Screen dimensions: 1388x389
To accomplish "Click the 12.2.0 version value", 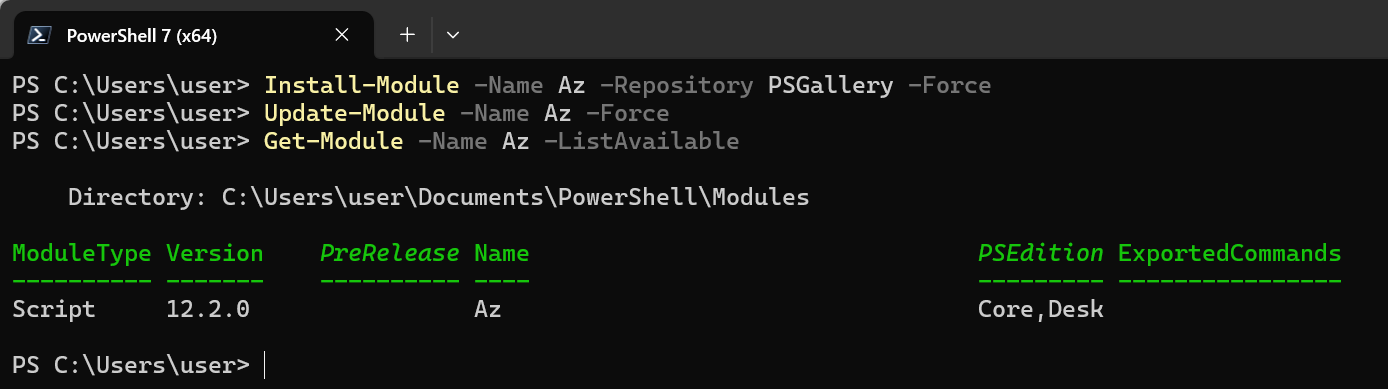I will [208, 309].
